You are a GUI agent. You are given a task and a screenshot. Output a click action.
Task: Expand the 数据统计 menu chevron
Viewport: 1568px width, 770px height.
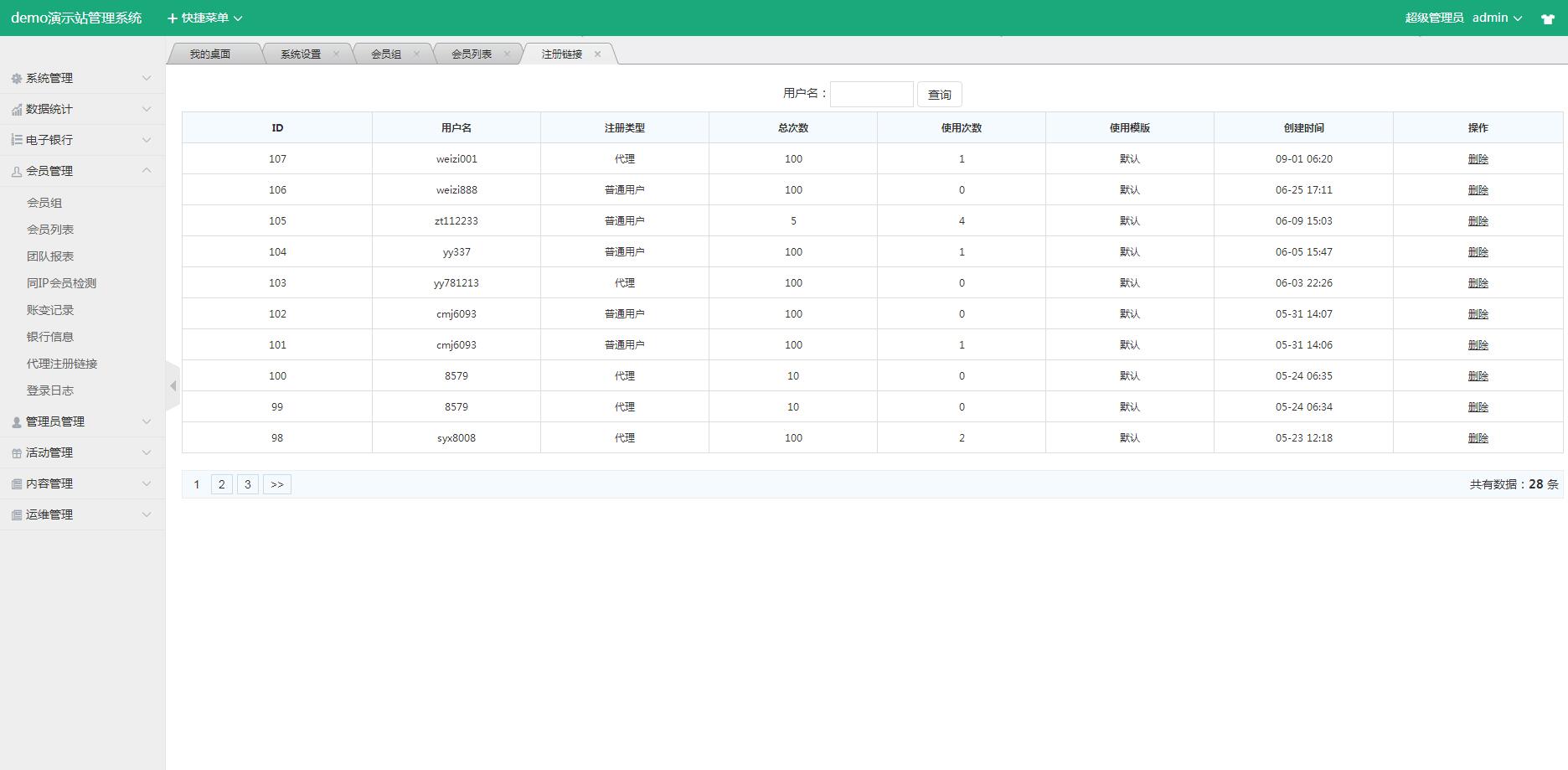tap(147, 109)
